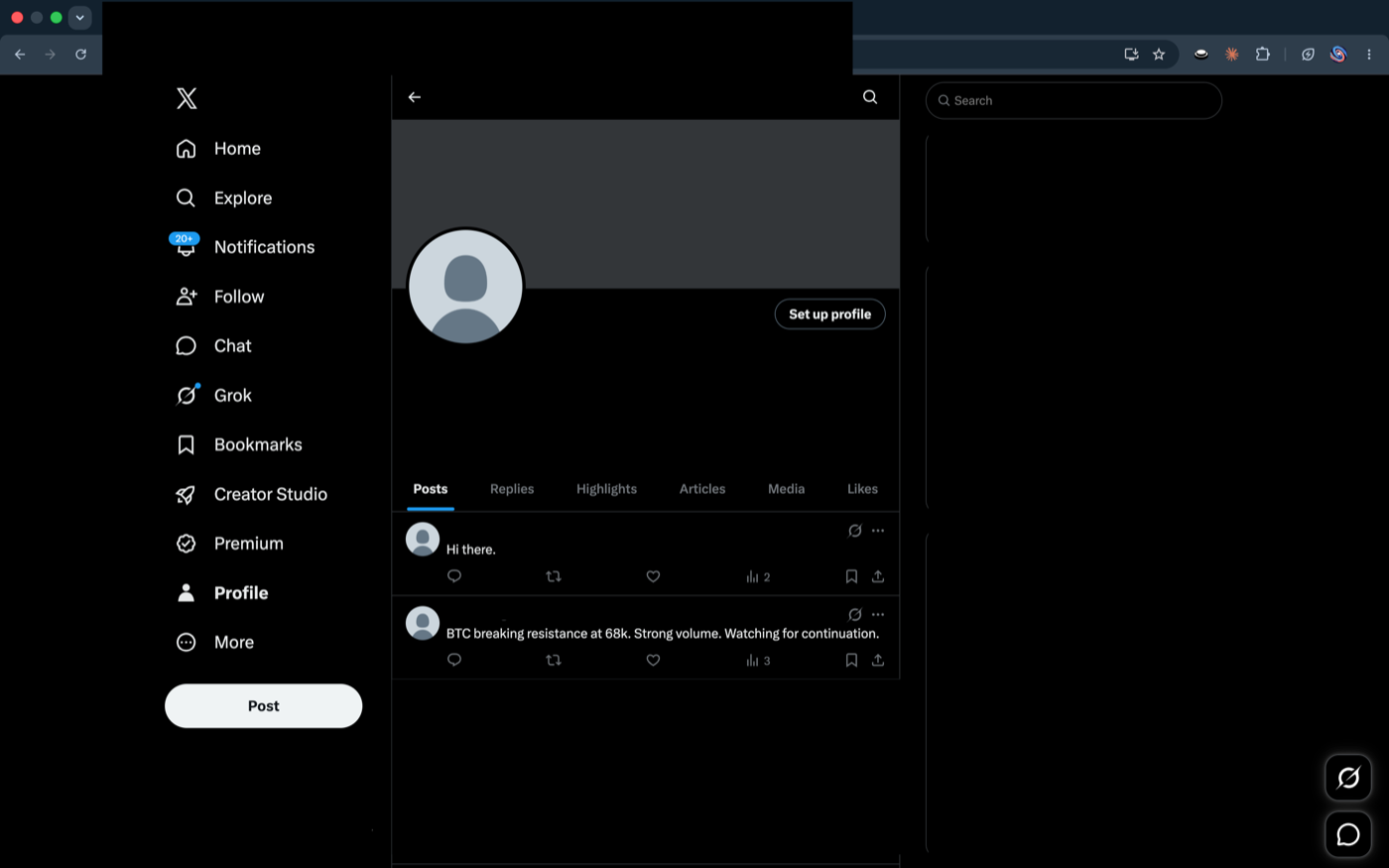This screenshot has height=868, width=1389.
Task: Open the BTC breaking resistance post text
Action: click(x=663, y=634)
